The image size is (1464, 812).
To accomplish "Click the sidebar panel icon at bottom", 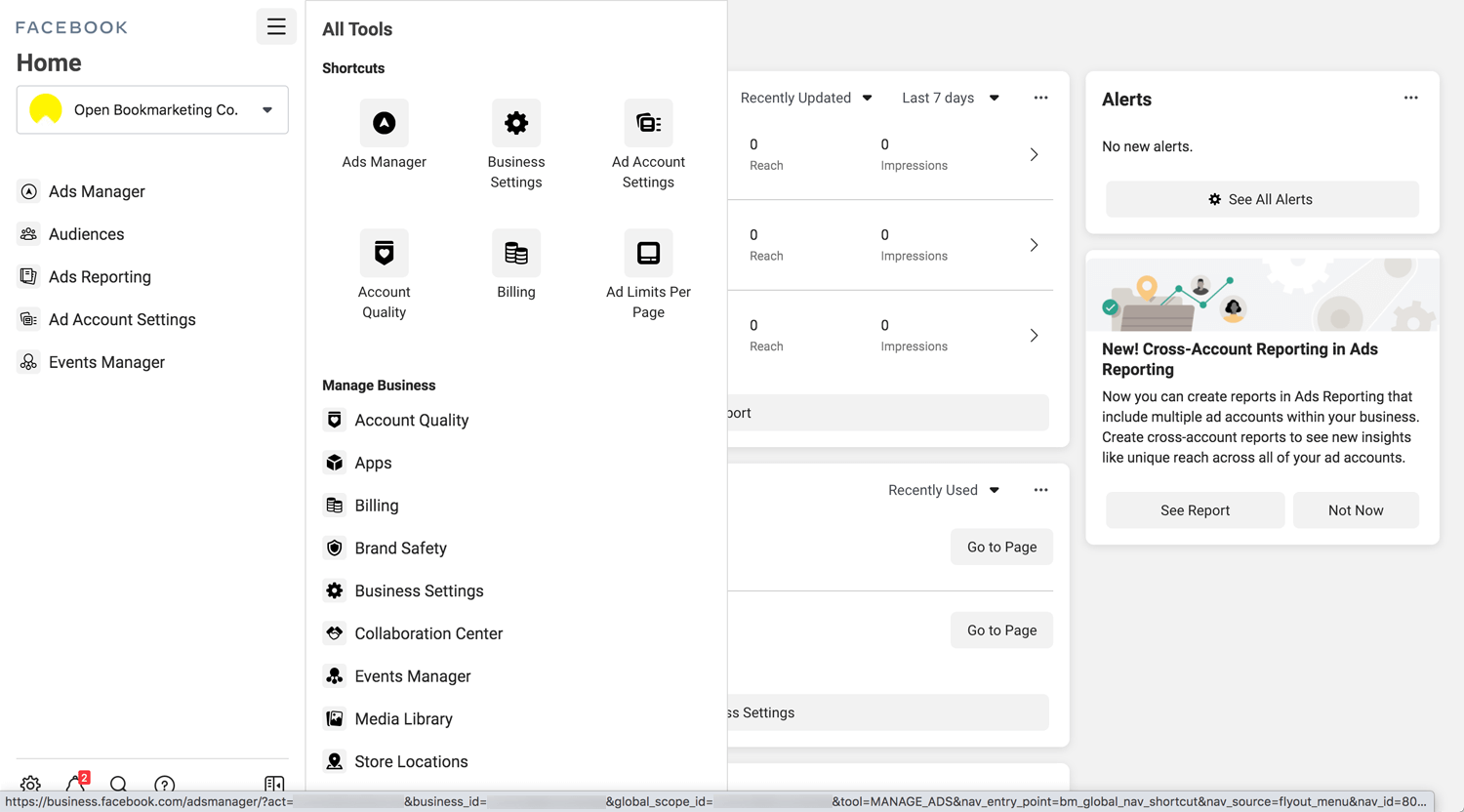I will (x=274, y=784).
